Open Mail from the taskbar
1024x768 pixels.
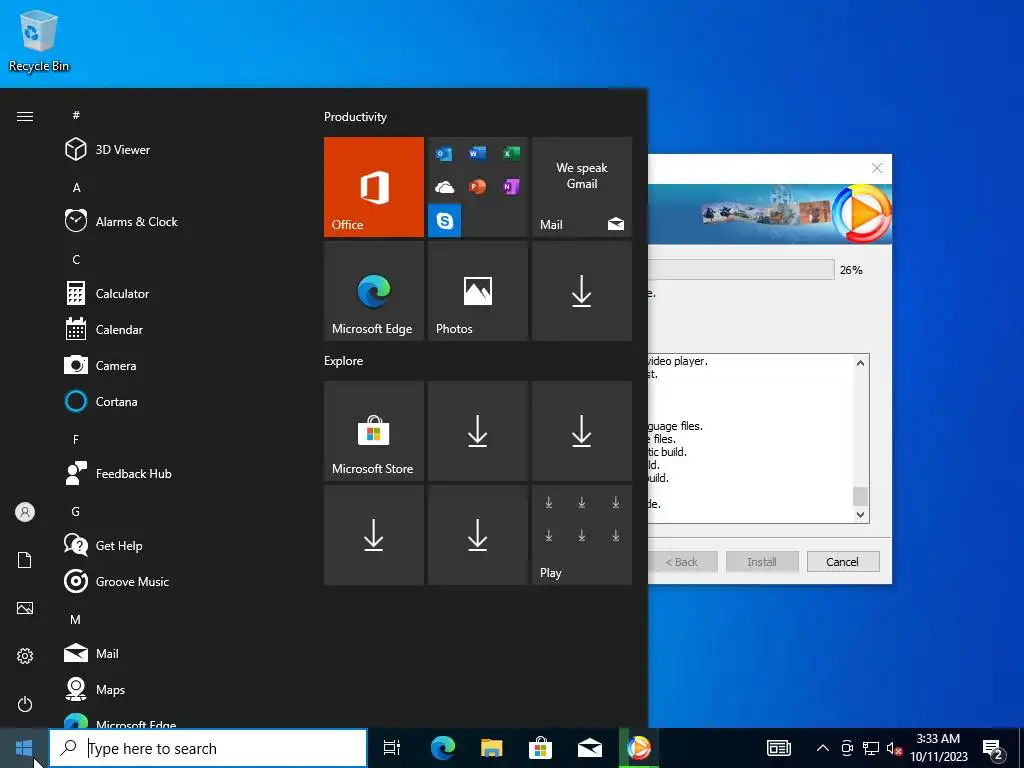[x=590, y=748]
